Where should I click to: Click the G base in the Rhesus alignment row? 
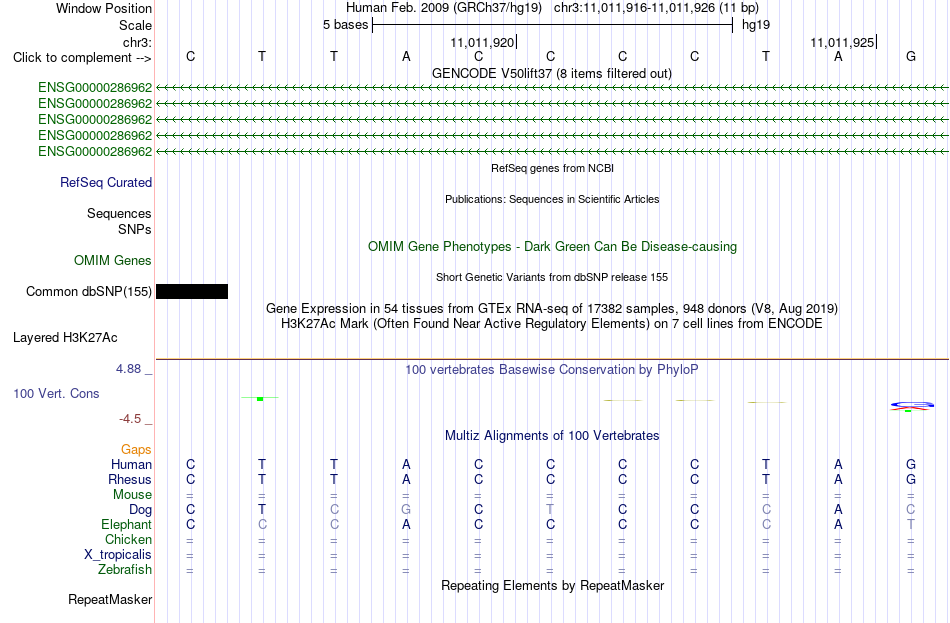(911, 479)
